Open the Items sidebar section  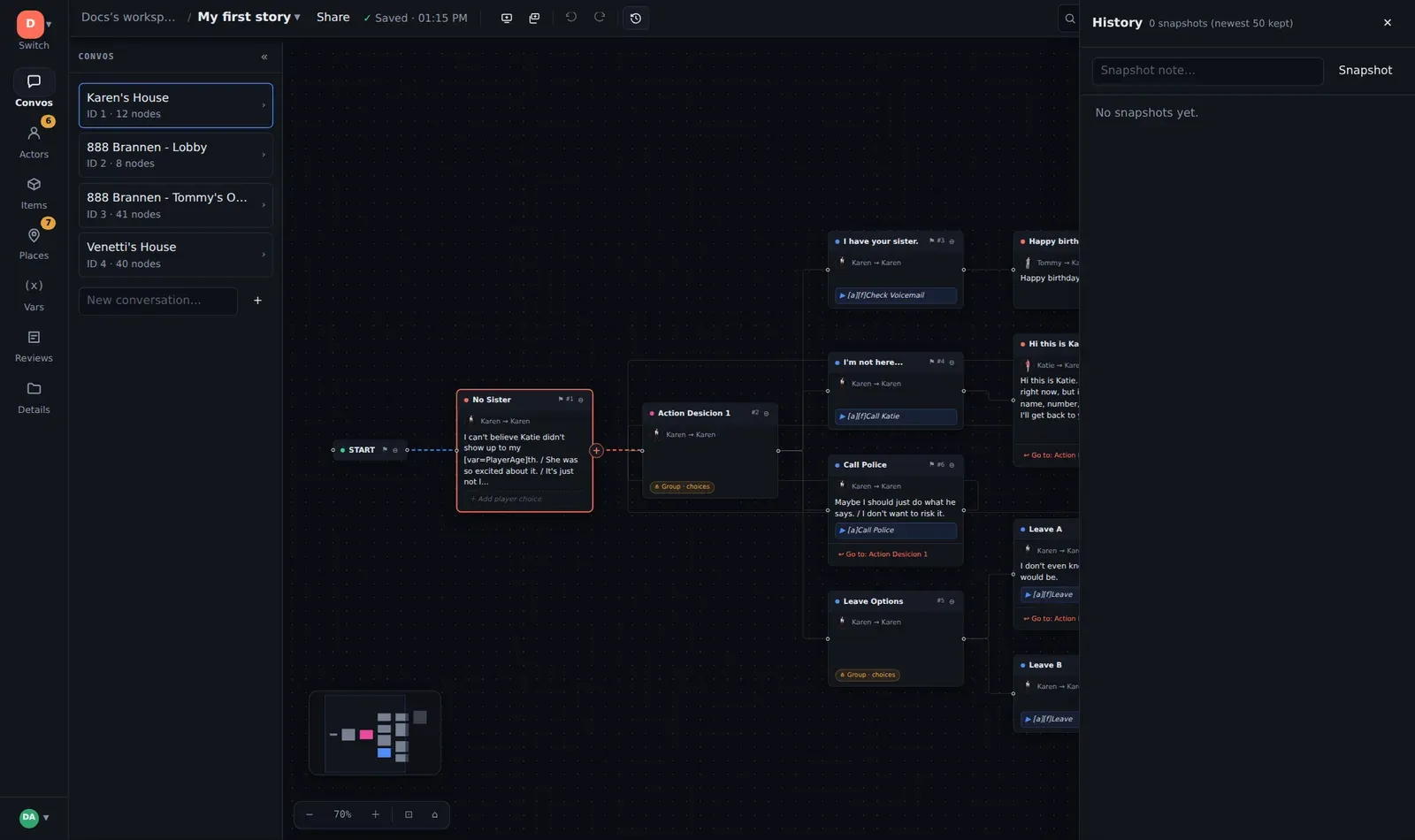(34, 192)
